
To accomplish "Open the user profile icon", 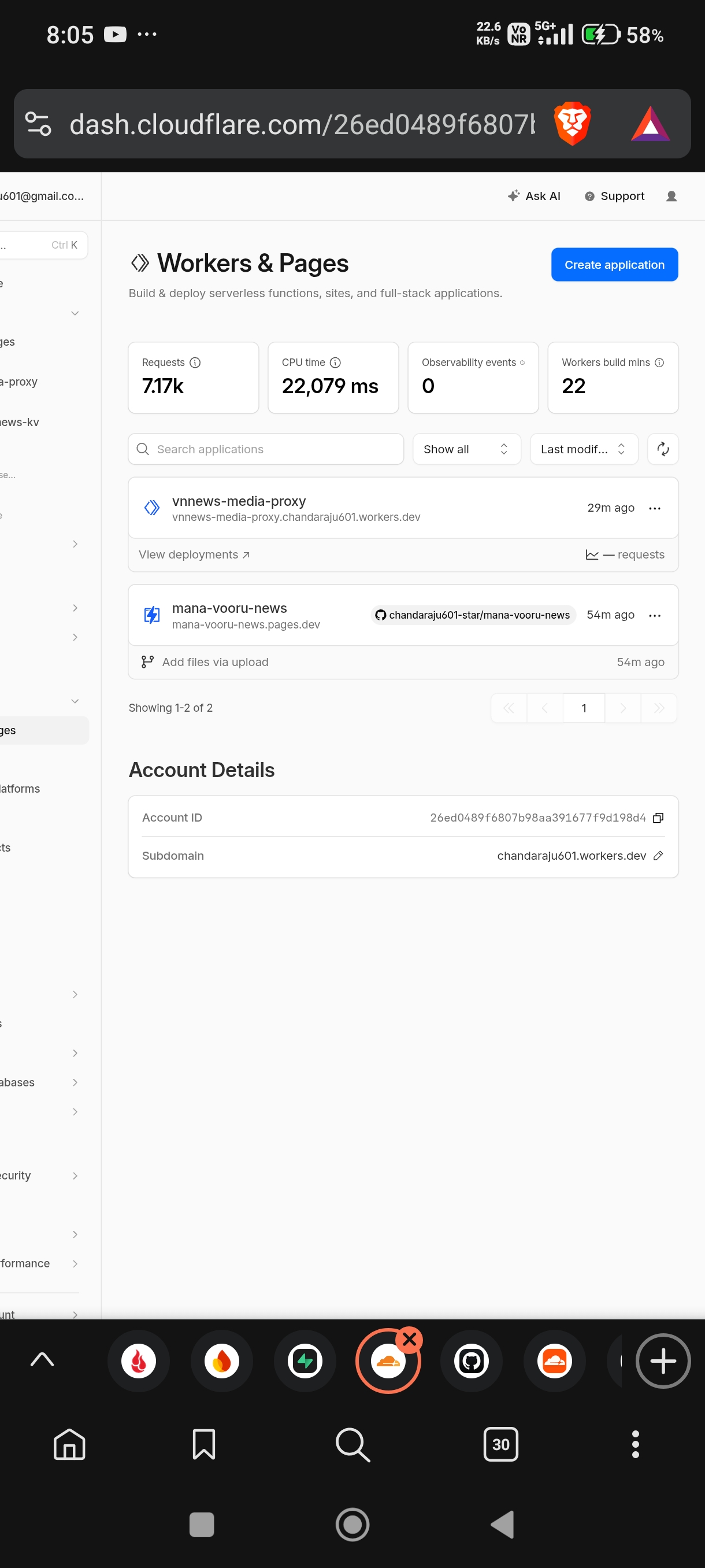I will 671,196.
